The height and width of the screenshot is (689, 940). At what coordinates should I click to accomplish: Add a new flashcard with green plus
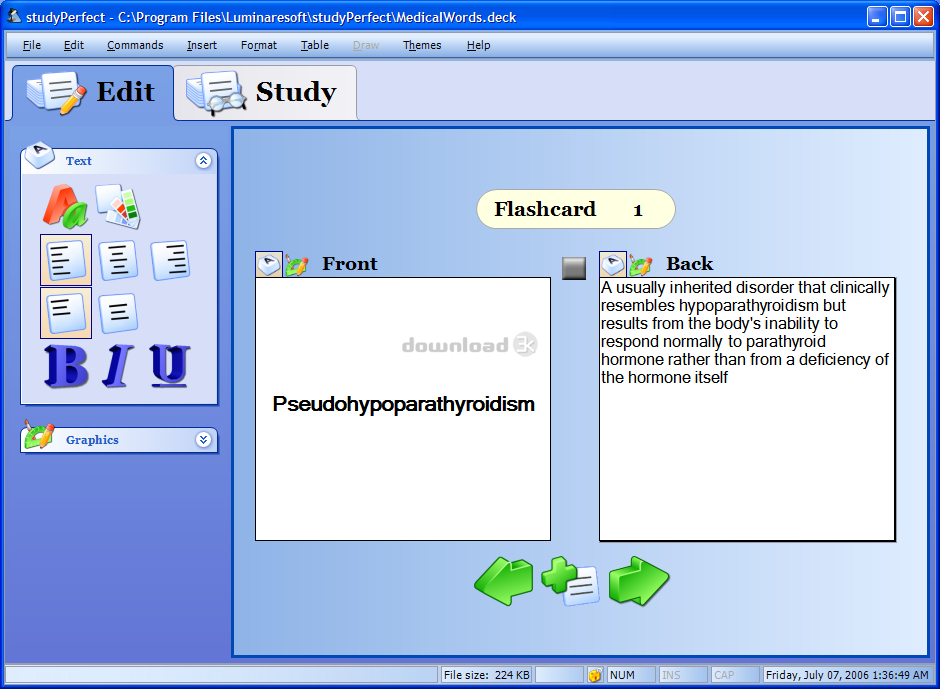pos(570,580)
